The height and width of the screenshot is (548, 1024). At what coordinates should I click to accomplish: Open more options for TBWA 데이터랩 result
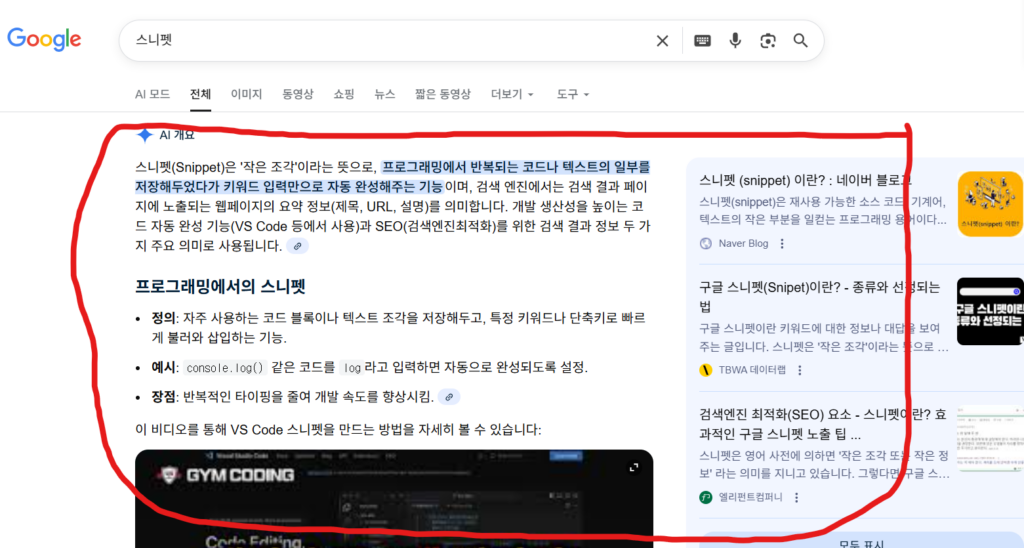pos(799,370)
